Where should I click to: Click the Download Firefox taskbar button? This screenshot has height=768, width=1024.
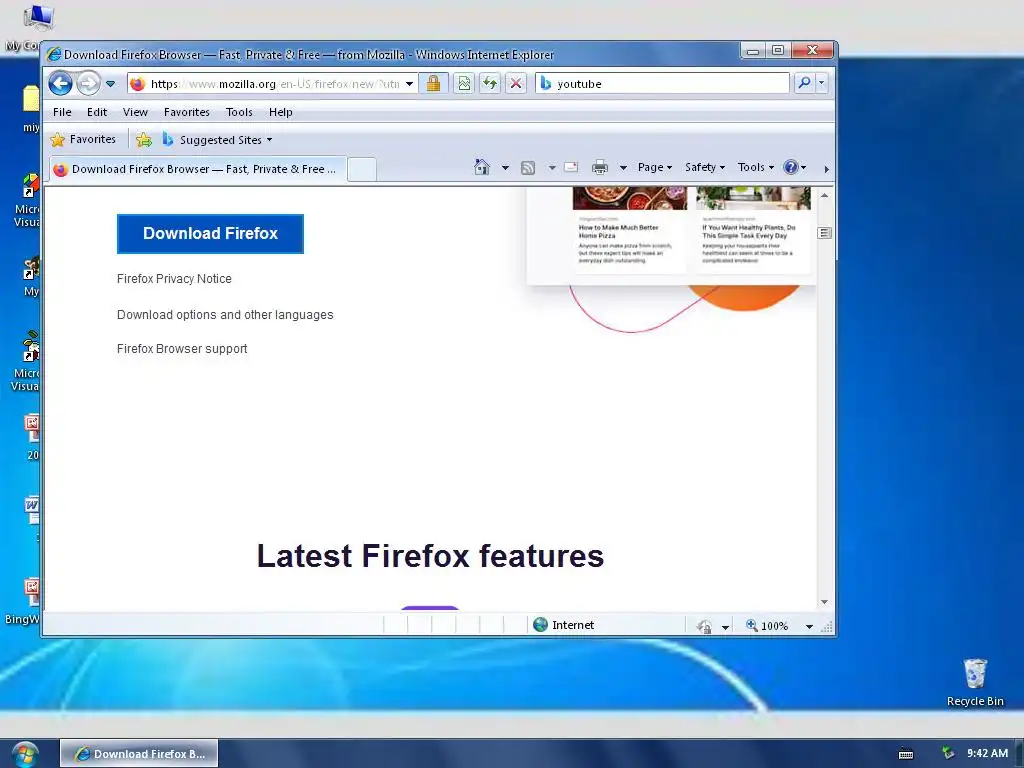click(x=139, y=754)
